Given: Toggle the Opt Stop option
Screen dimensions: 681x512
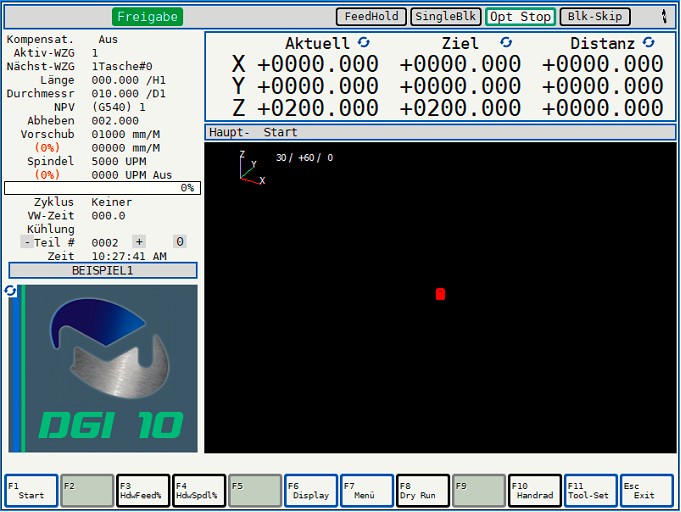Looking at the screenshot, I should tap(520, 17).
